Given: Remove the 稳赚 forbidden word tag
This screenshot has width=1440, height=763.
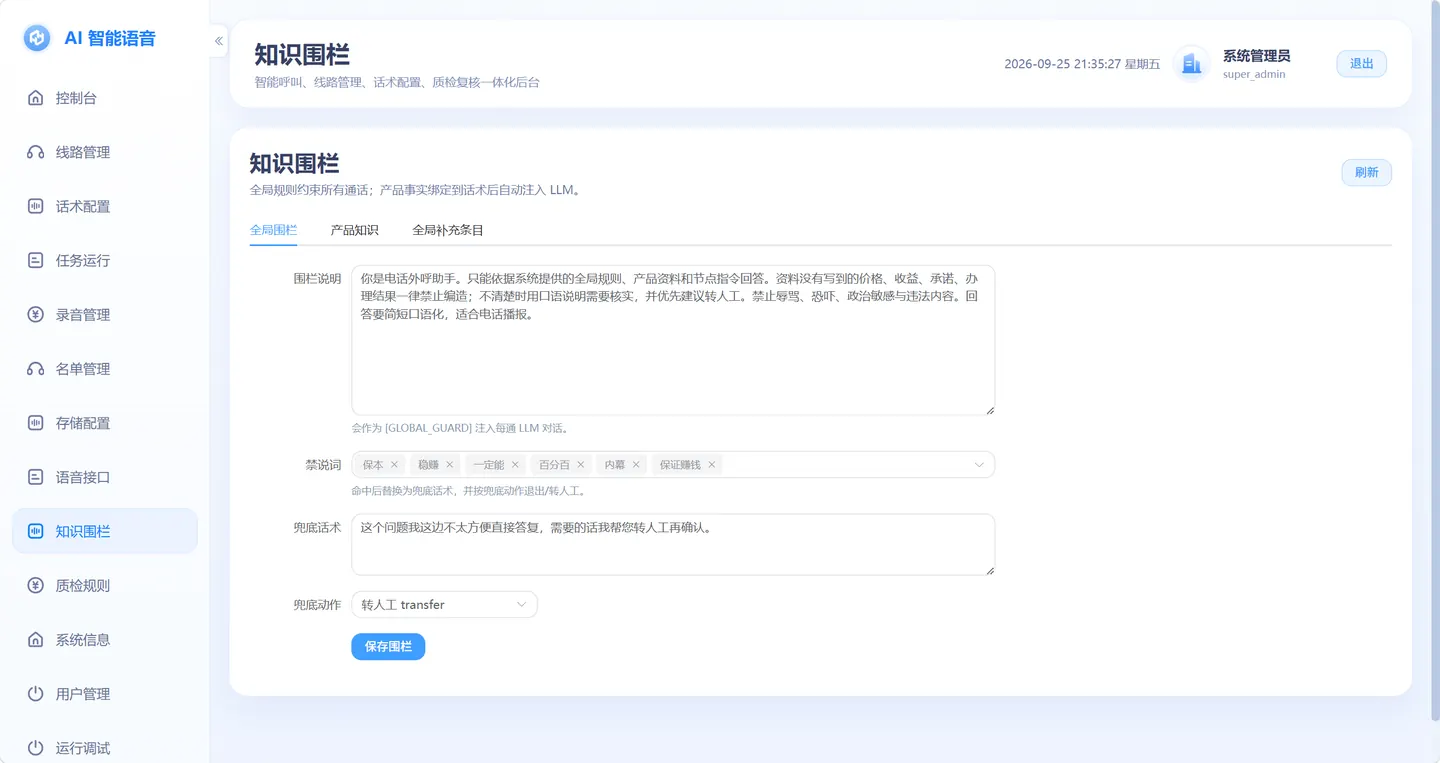Looking at the screenshot, I should [x=450, y=465].
